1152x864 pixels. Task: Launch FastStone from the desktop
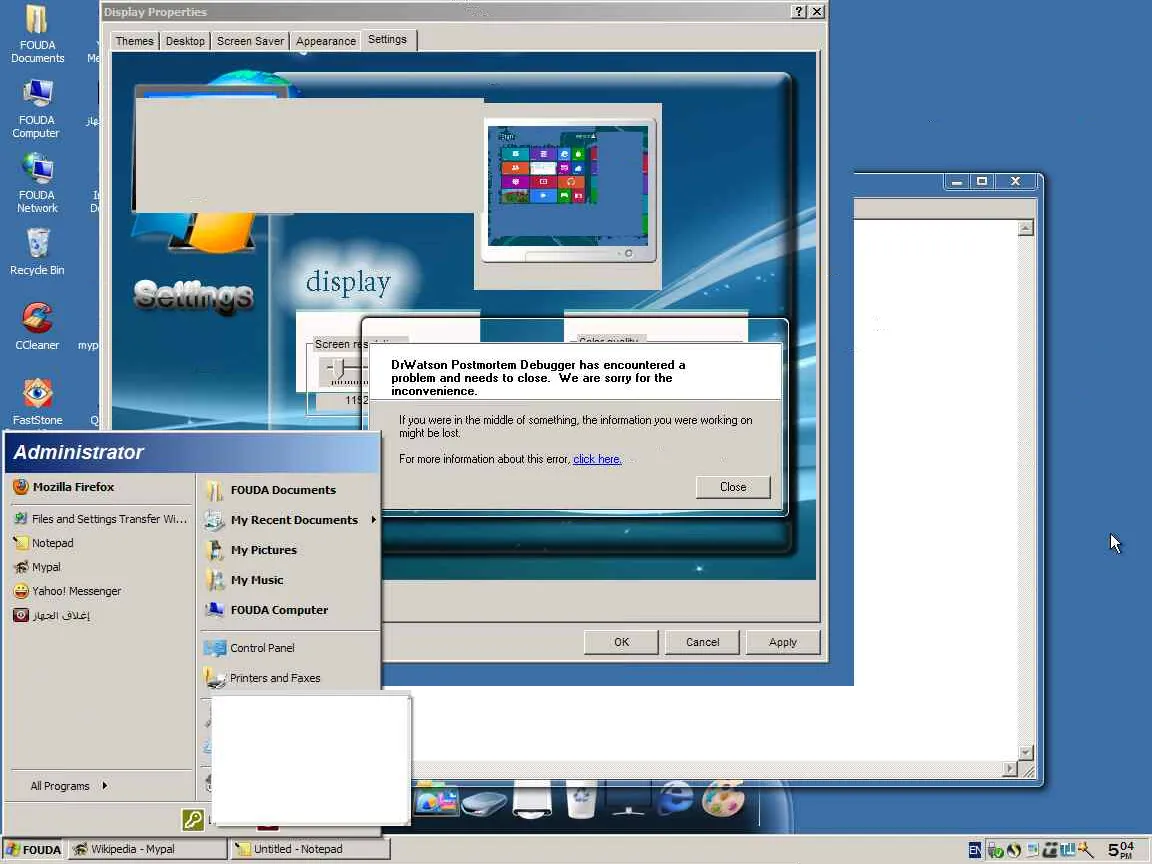(37, 402)
